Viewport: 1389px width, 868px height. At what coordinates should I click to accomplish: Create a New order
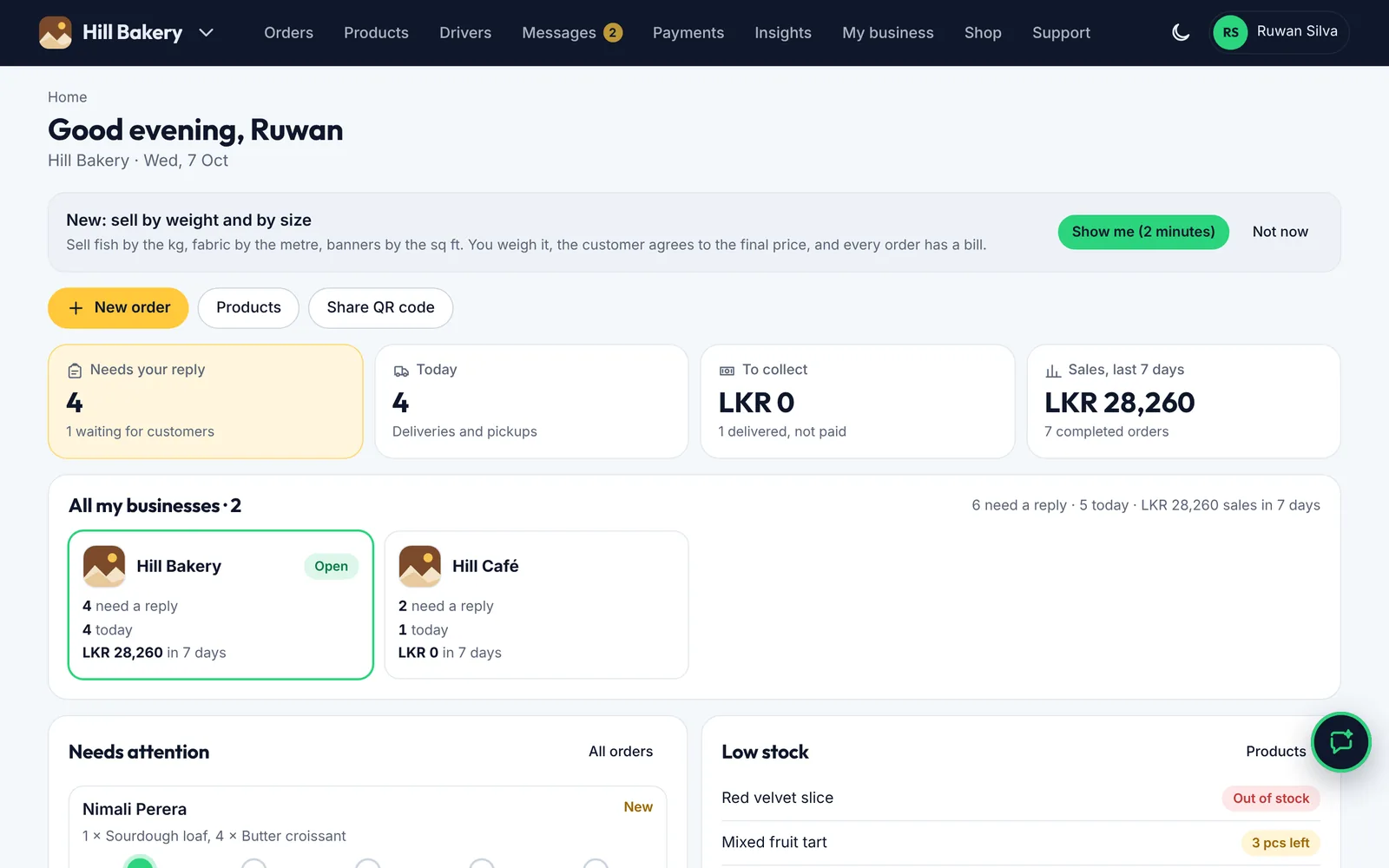[118, 308]
